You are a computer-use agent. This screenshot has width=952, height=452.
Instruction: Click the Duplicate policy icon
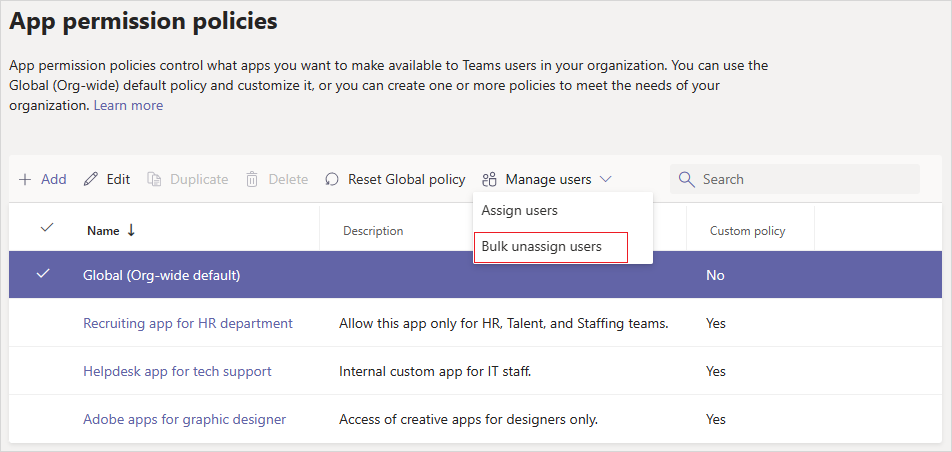point(154,180)
